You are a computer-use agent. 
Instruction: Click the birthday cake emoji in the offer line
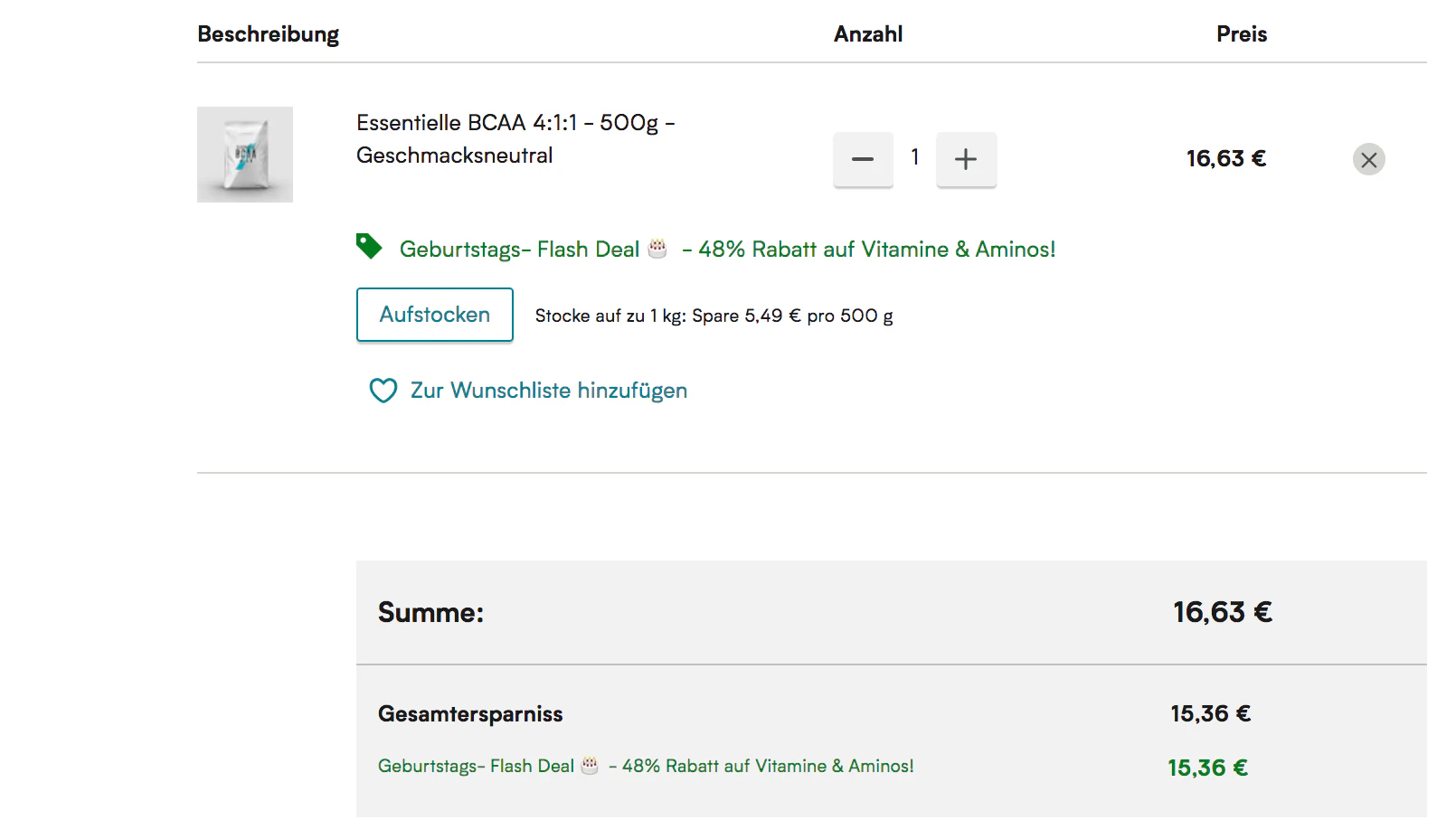pos(657,248)
